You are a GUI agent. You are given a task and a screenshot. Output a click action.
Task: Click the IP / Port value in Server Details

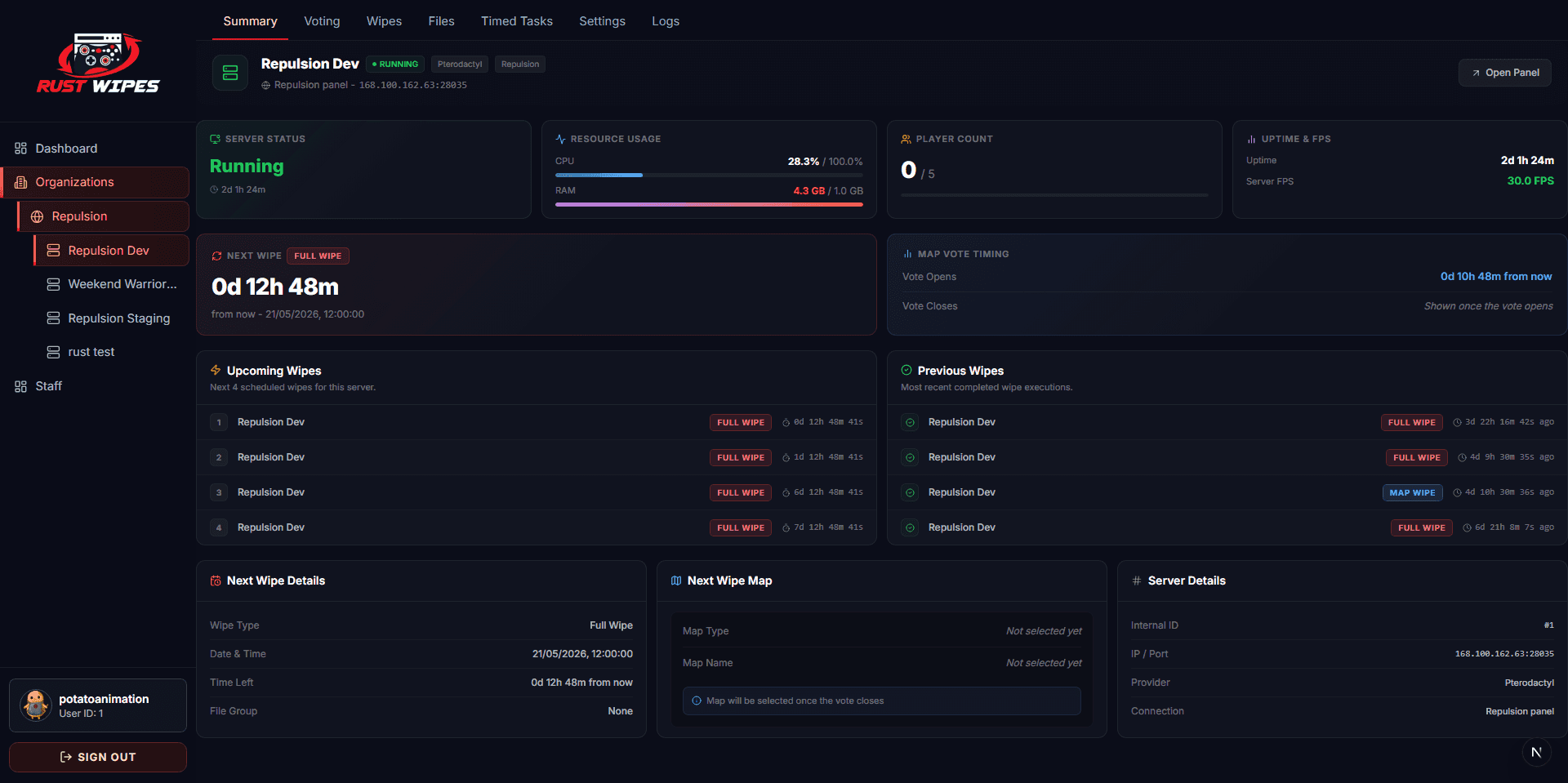[1504, 654]
